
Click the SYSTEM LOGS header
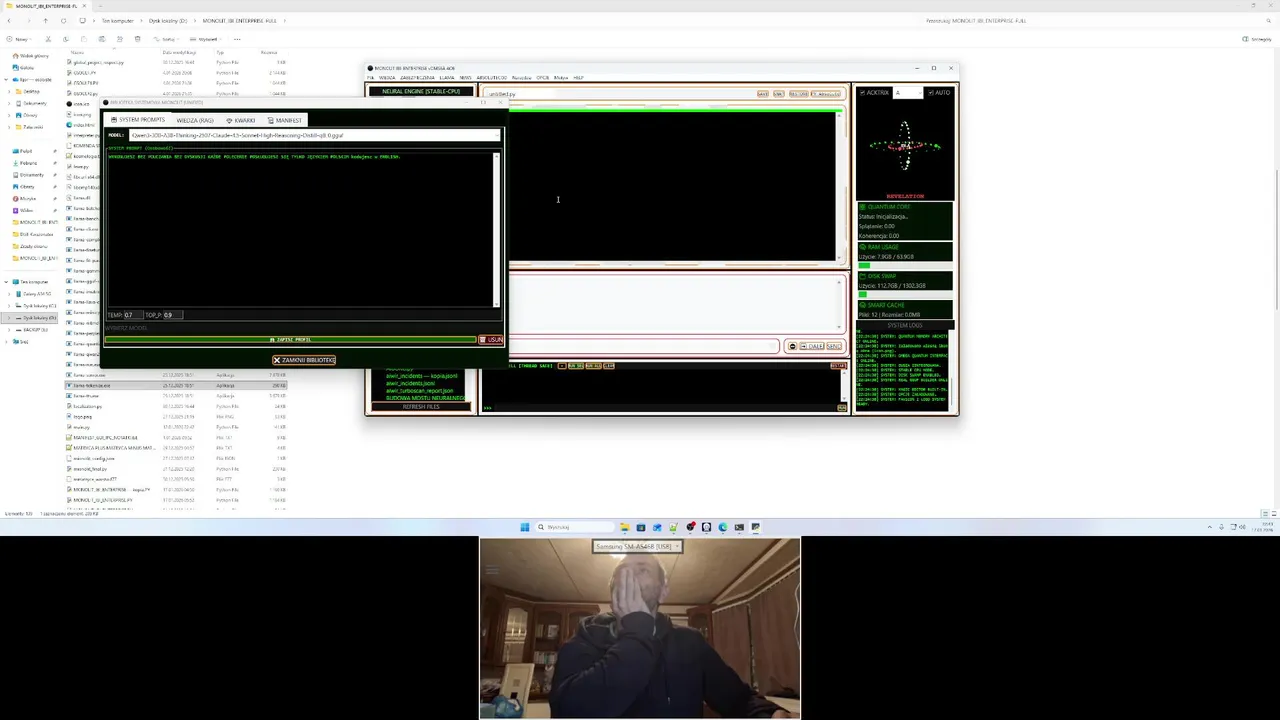point(905,325)
